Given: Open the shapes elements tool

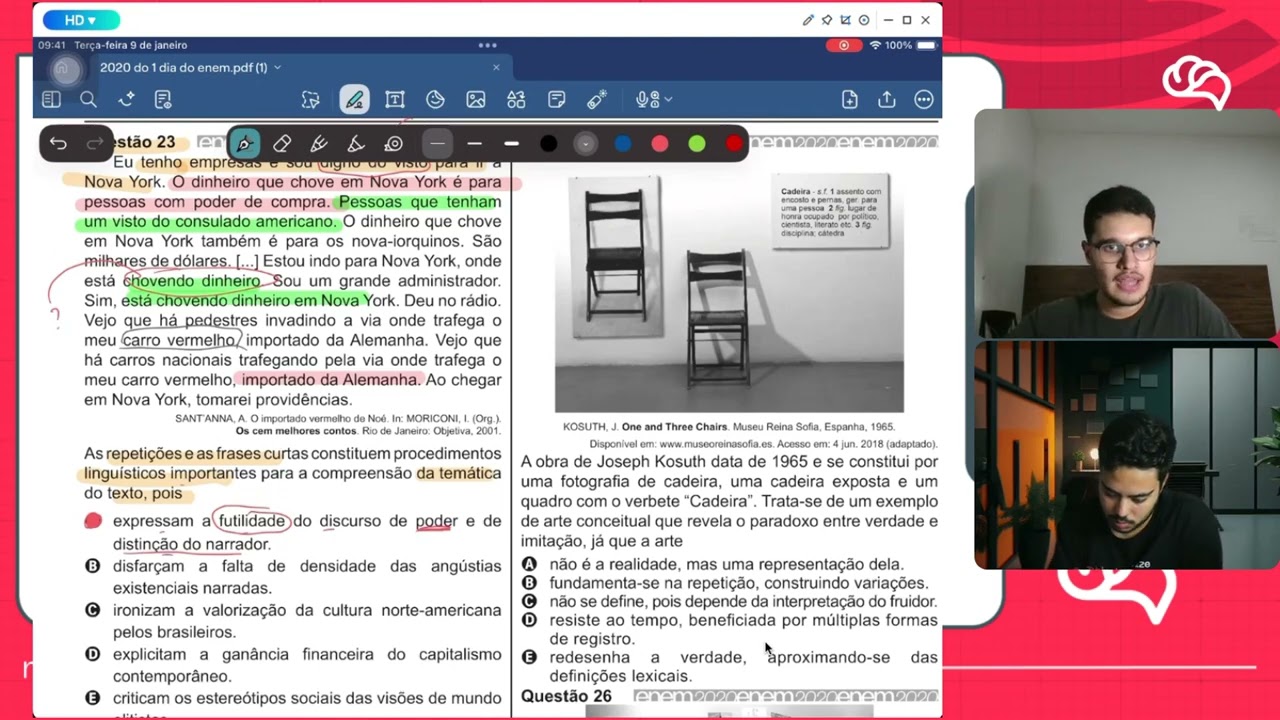Looking at the screenshot, I should point(516,99).
